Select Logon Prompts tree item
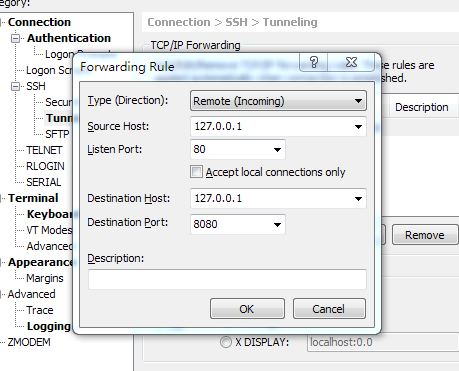The width and height of the screenshot is (459, 371). click(59, 54)
